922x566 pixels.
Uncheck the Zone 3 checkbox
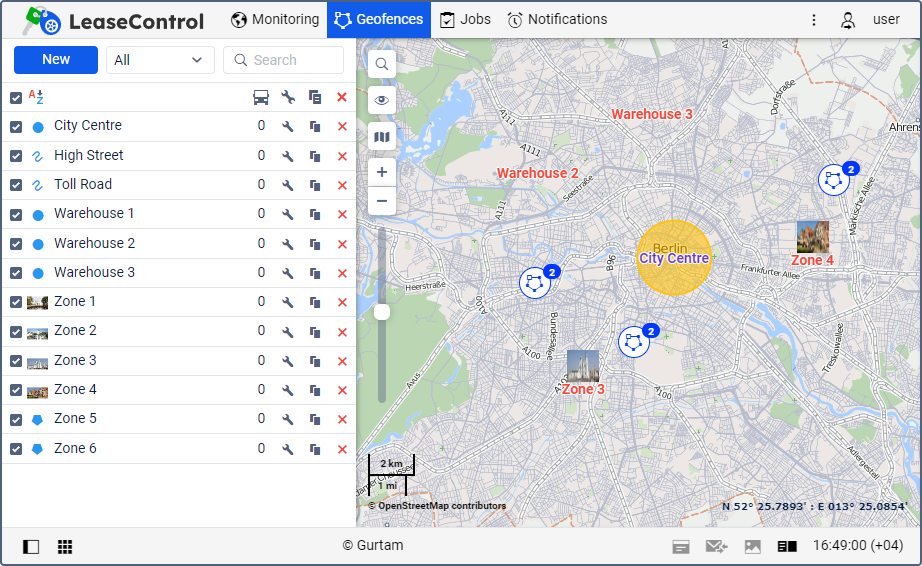tap(16, 361)
